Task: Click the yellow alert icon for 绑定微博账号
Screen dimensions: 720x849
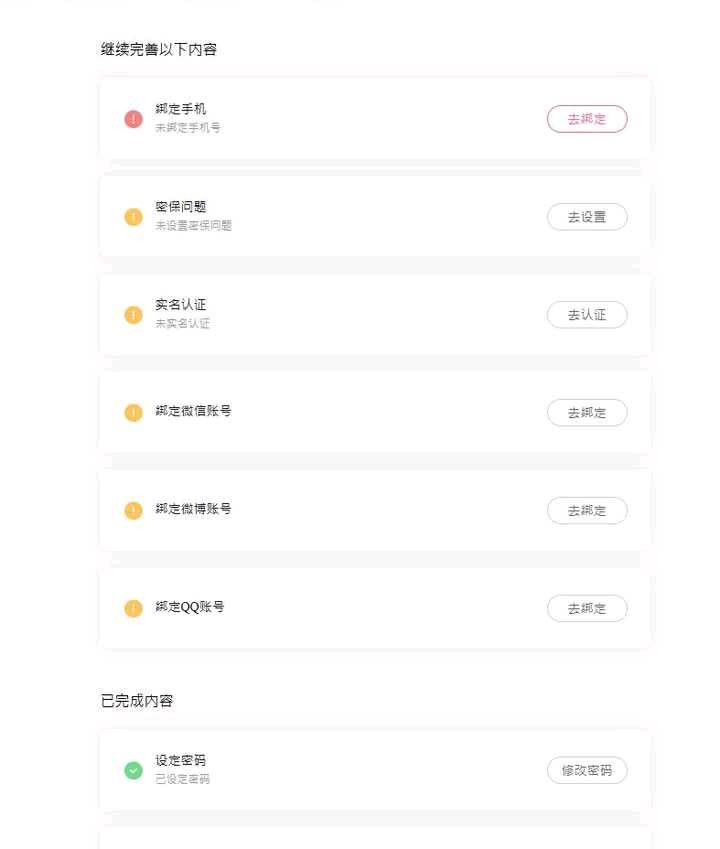Action: (133, 511)
